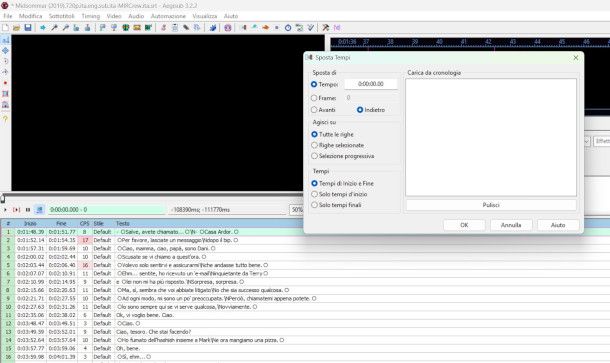Select subtitle row 15 'Oh, bene.'
Screen dimensions: 610x363
click(x=305, y=349)
